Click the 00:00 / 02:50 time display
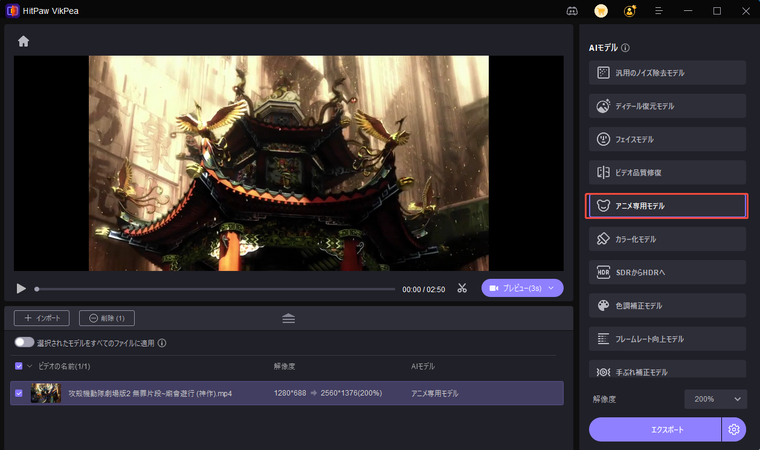 424,289
